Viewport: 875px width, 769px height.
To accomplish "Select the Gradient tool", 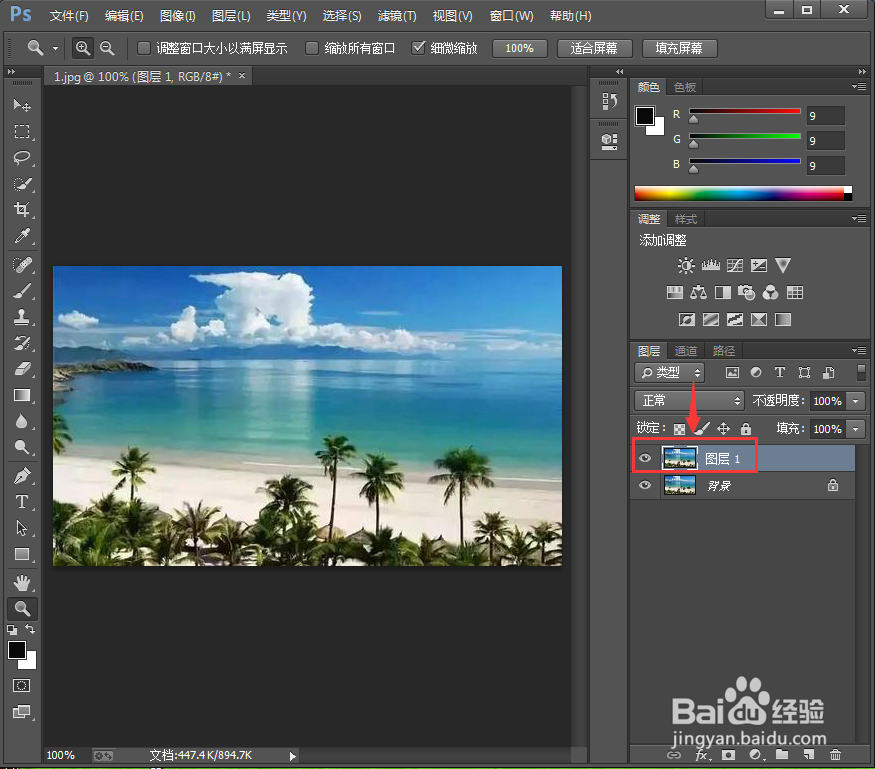I will [22, 395].
